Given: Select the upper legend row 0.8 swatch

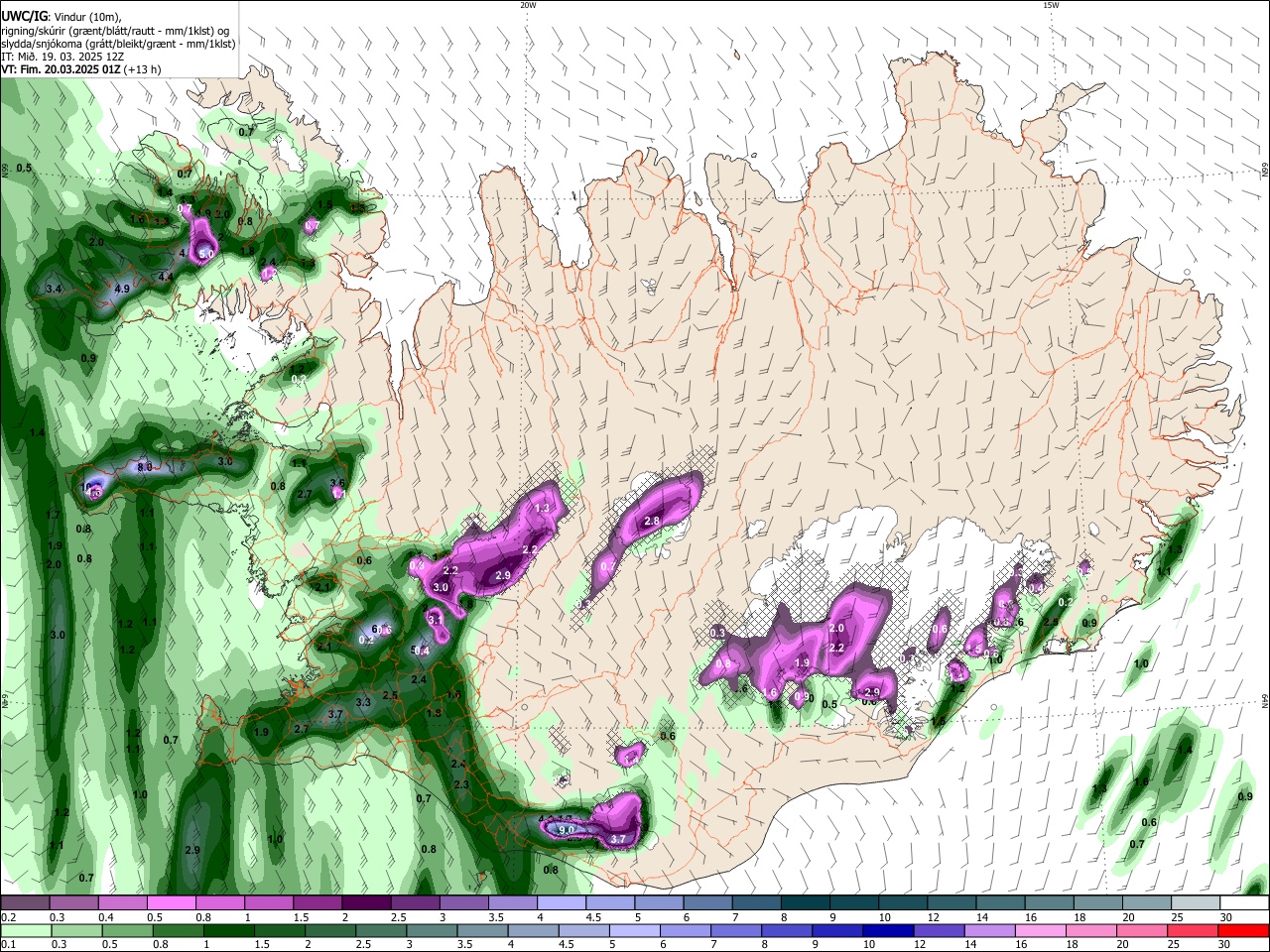Looking at the screenshot, I should tap(219, 902).
